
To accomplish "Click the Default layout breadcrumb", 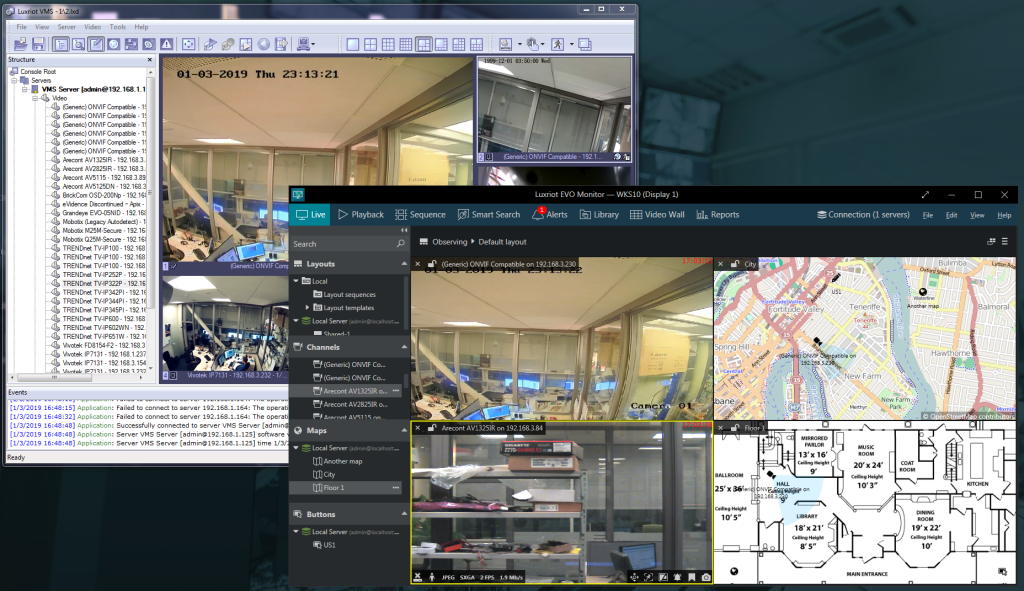I will coord(502,242).
